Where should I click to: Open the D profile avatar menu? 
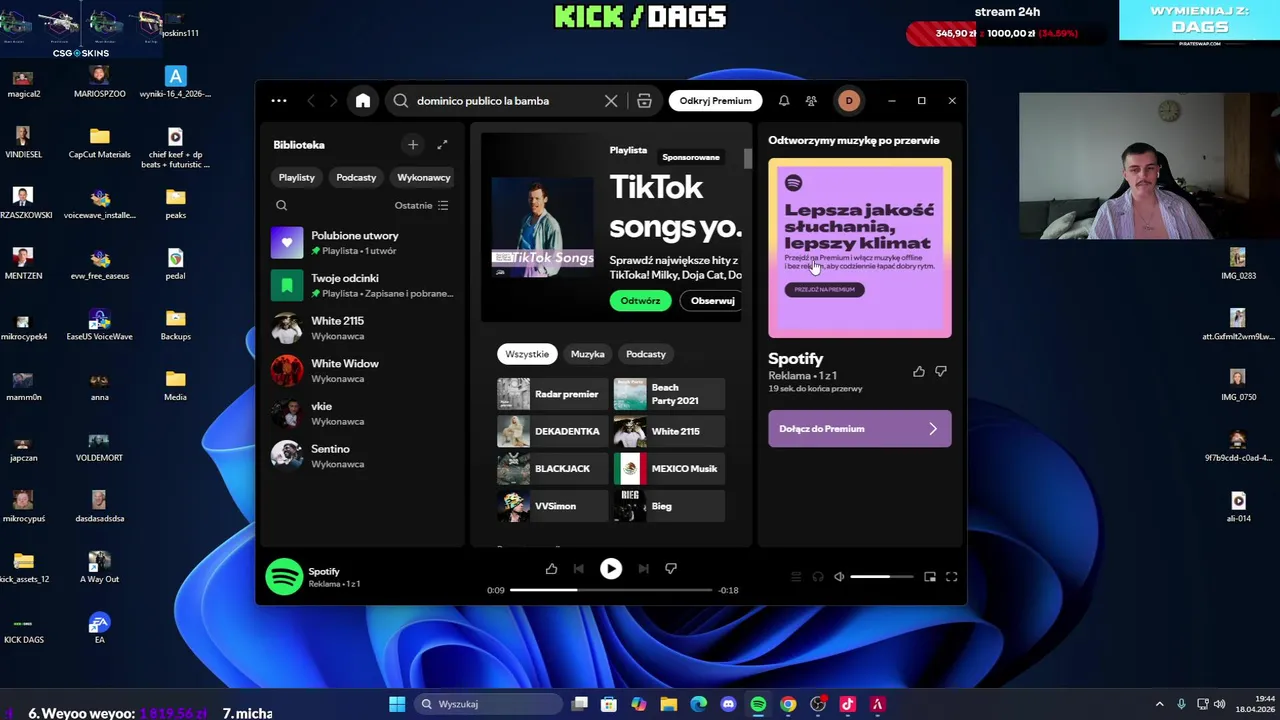click(849, 101)
